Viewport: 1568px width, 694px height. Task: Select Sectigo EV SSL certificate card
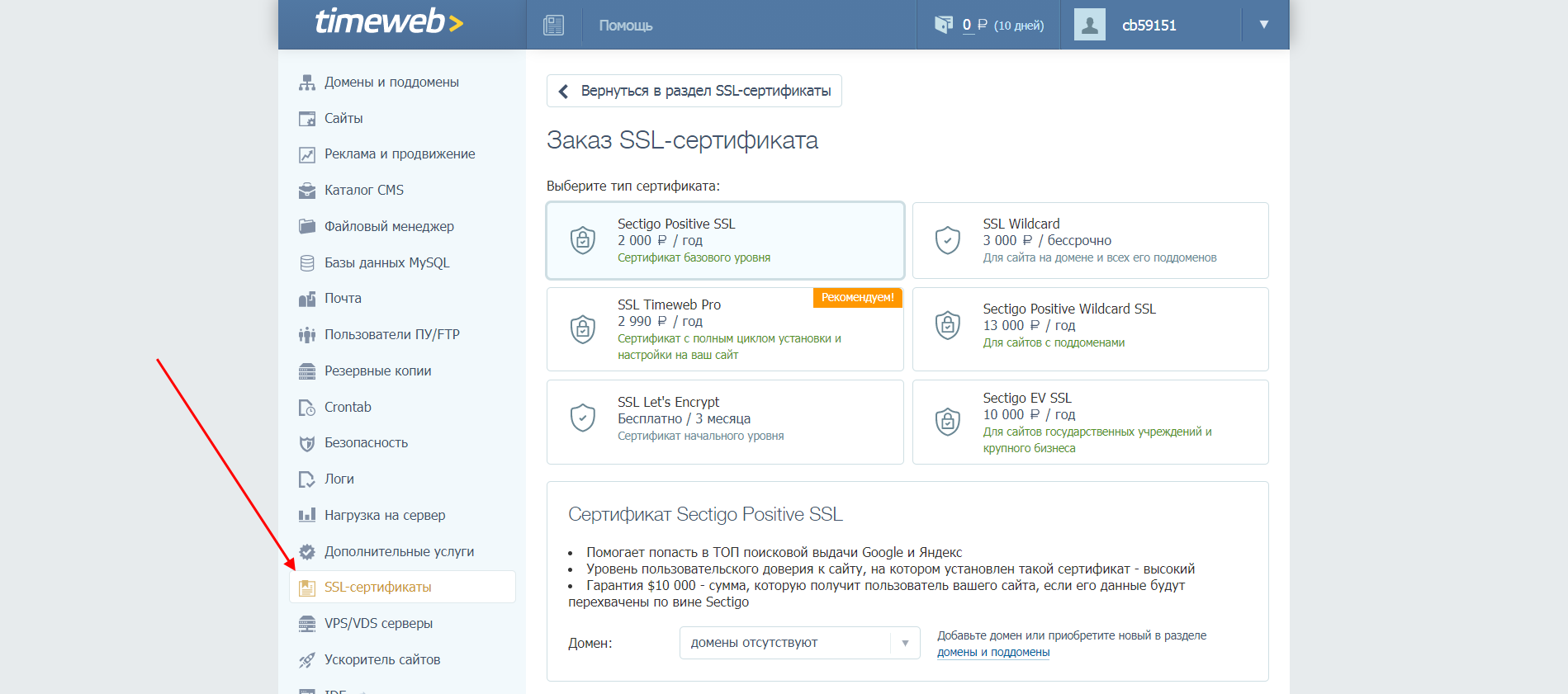click(1090, 422)
